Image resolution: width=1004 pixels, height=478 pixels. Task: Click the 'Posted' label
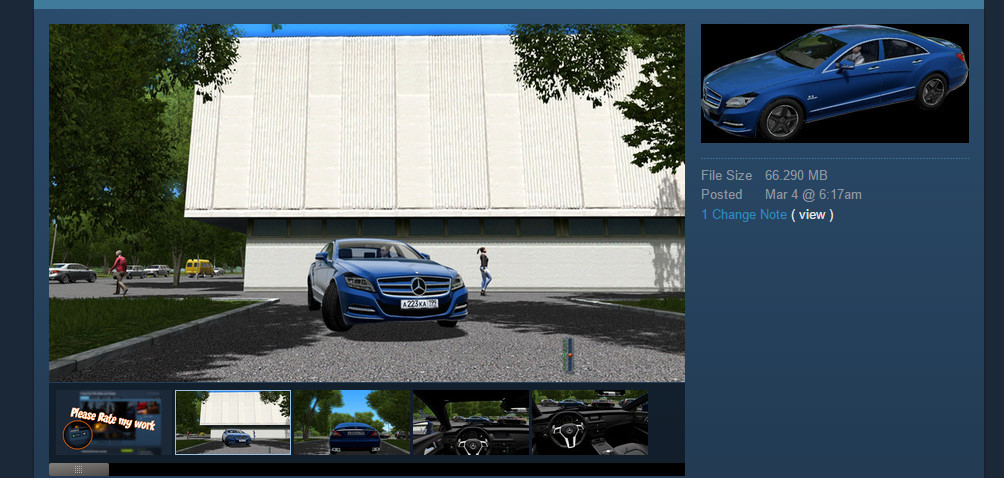tap(722, 195)
